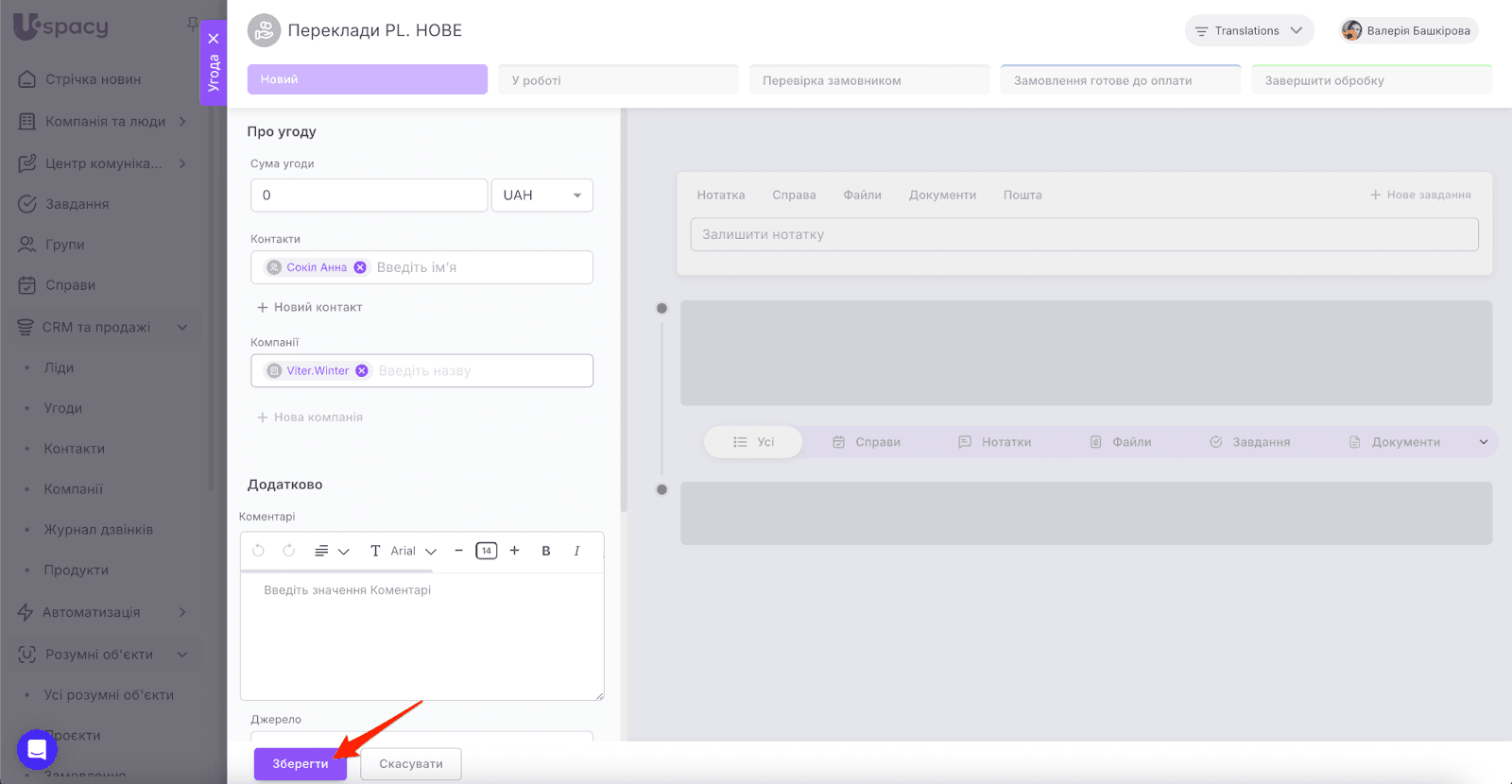Click the Italic formatting icon
Screen dimensions: 1512x784
point(576,551)
